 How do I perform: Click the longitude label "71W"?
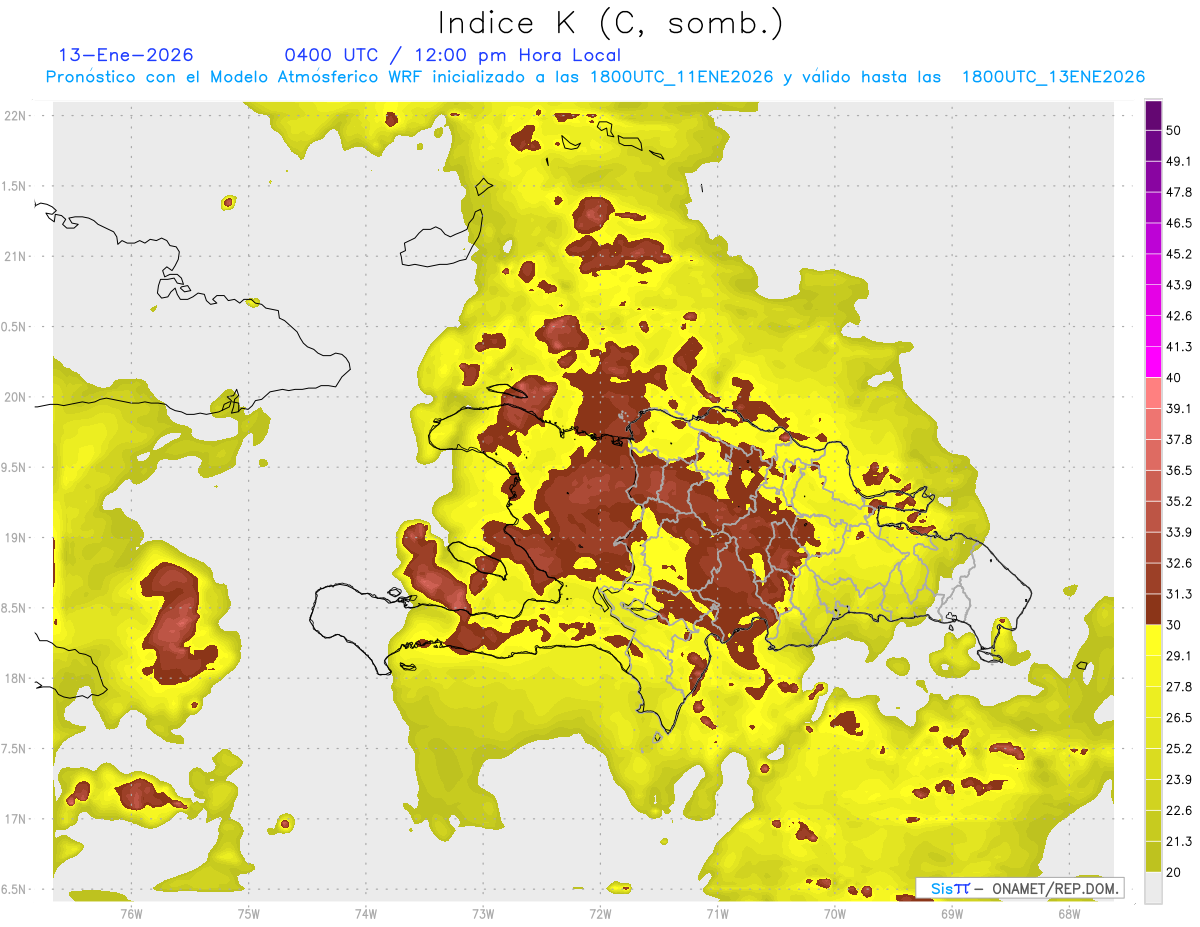717,914
